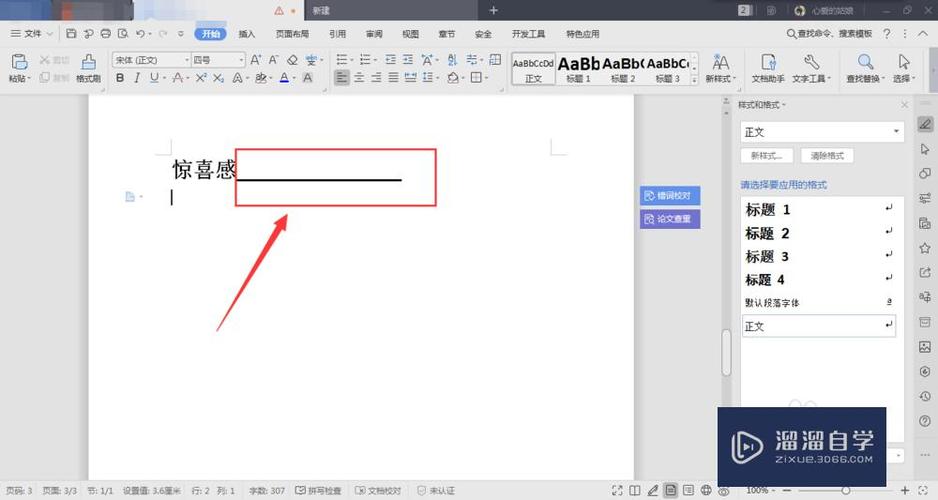Switch to the 引用 ribbon tab

(337, 34)
